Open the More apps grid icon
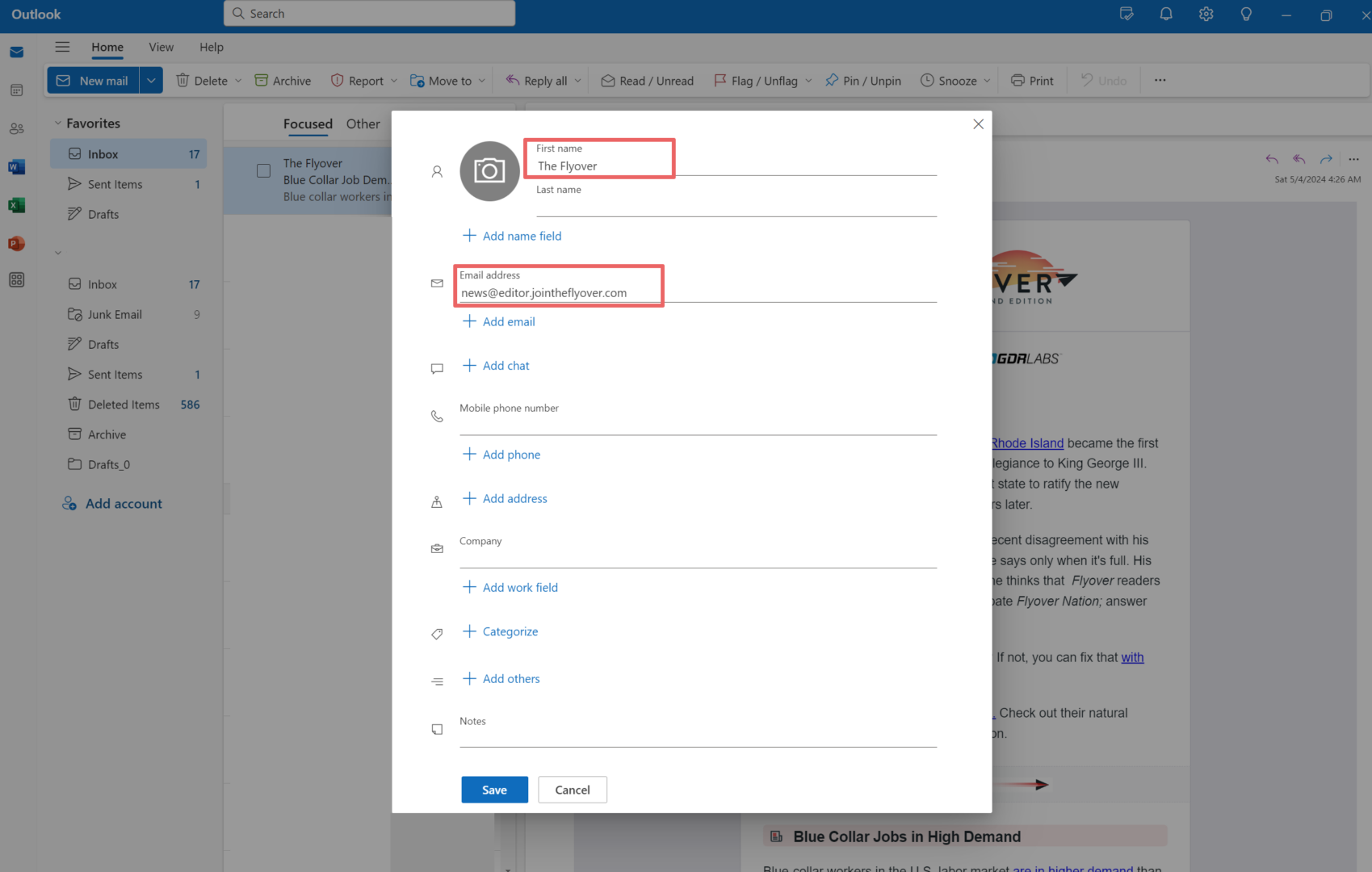This screenshot has width=1372, height=872. coord(16,280)
